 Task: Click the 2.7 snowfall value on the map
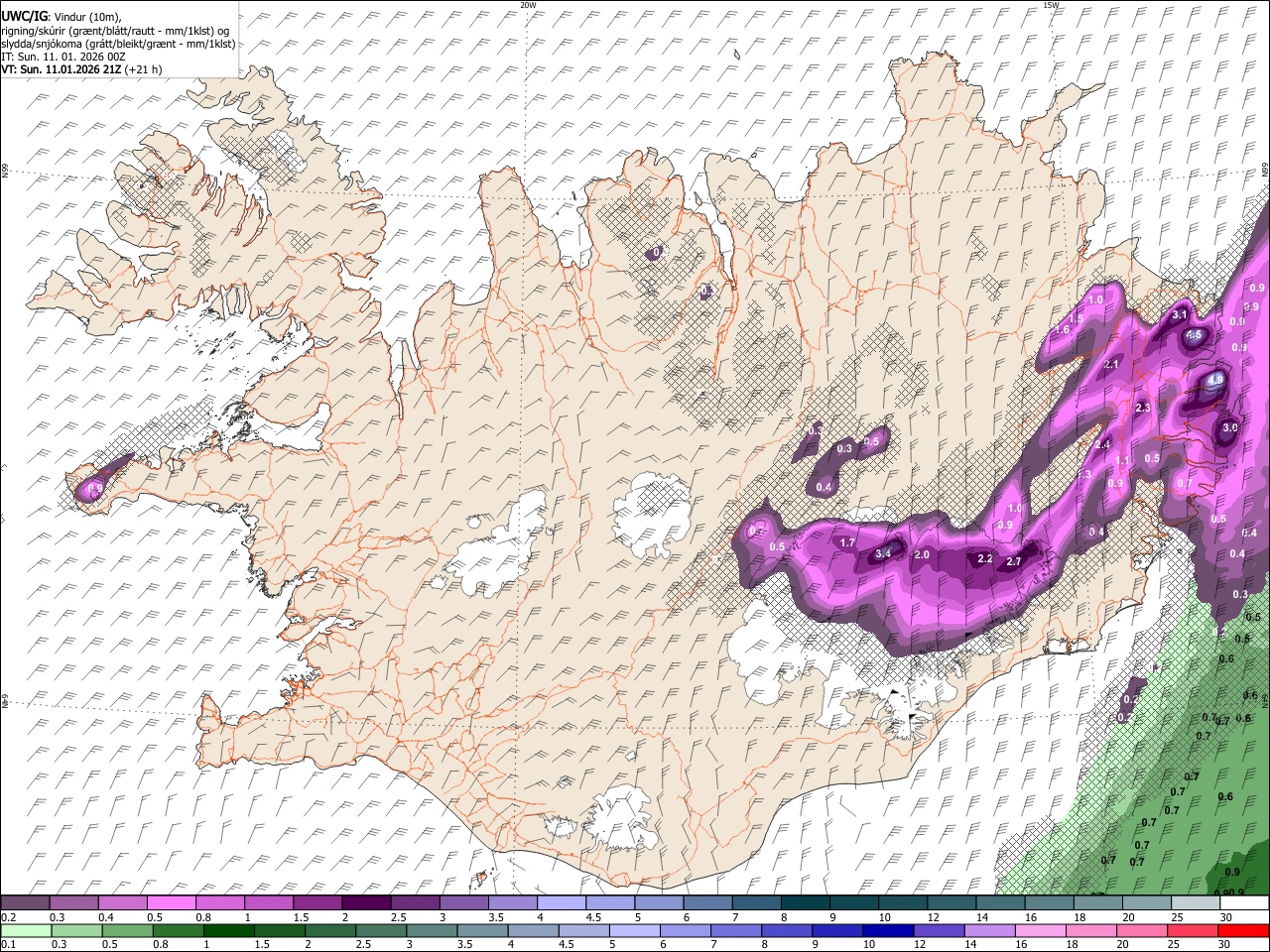coord(1014,561)
